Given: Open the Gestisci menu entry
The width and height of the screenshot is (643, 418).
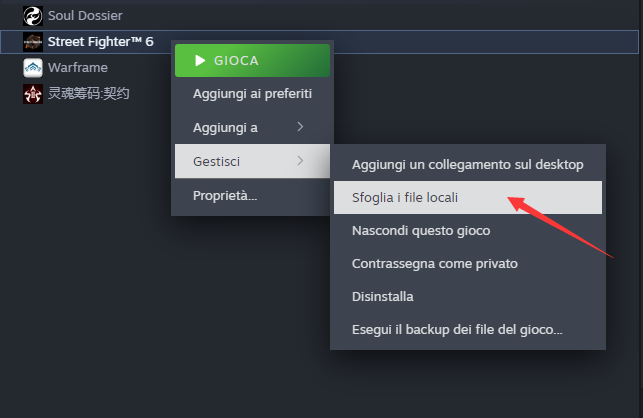Looking at the screenshot, I should click(252, 161).
